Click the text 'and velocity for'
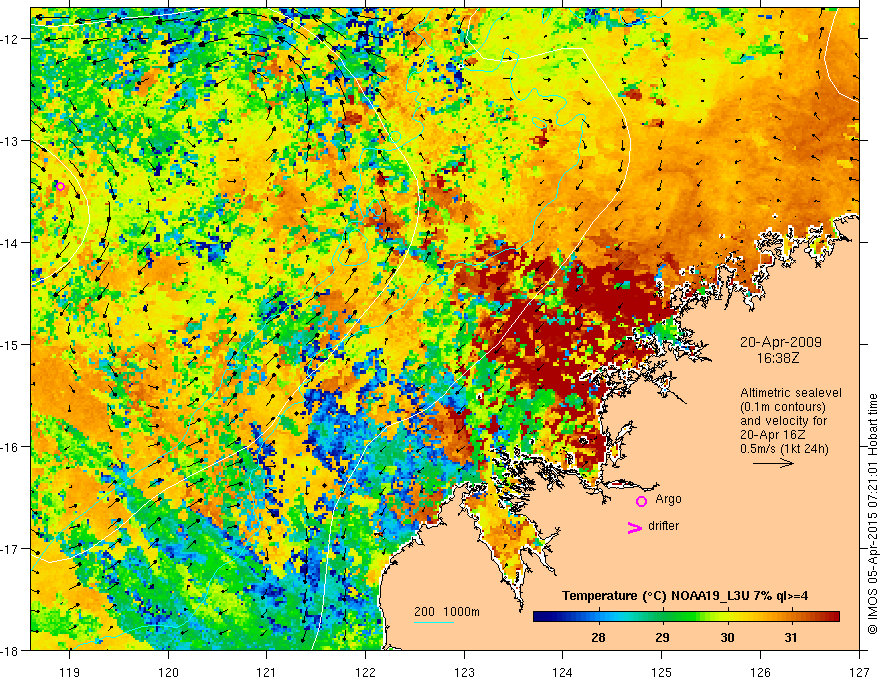This screenshot has width=880, height=680. coord(783,421)
